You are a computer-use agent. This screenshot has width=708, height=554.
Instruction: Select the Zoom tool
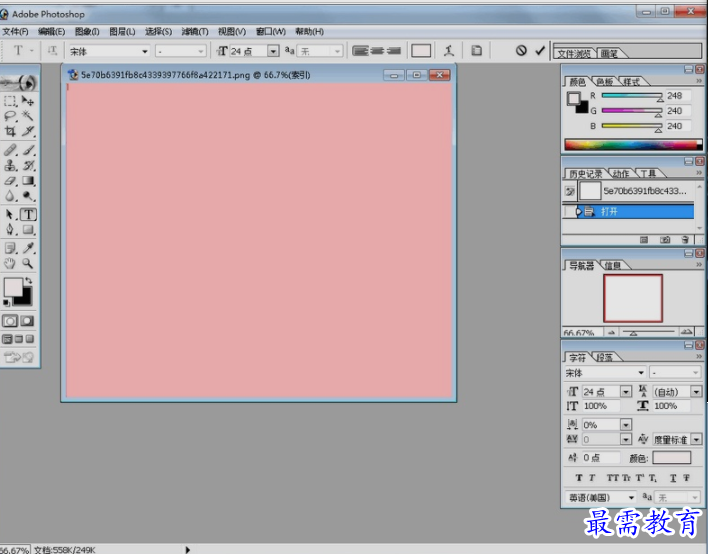pyautogui.click(x=28, y=263)
